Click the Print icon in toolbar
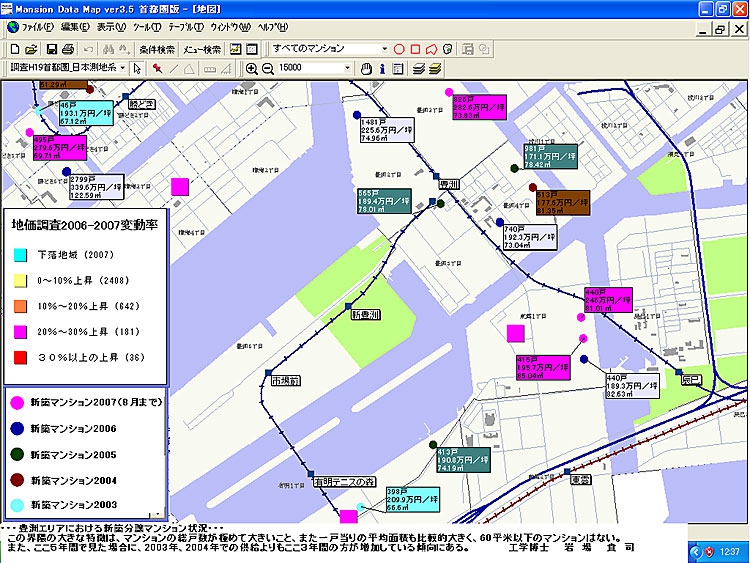Image resolution: width=750 pixels, height=563 pixels. point(69,48)
